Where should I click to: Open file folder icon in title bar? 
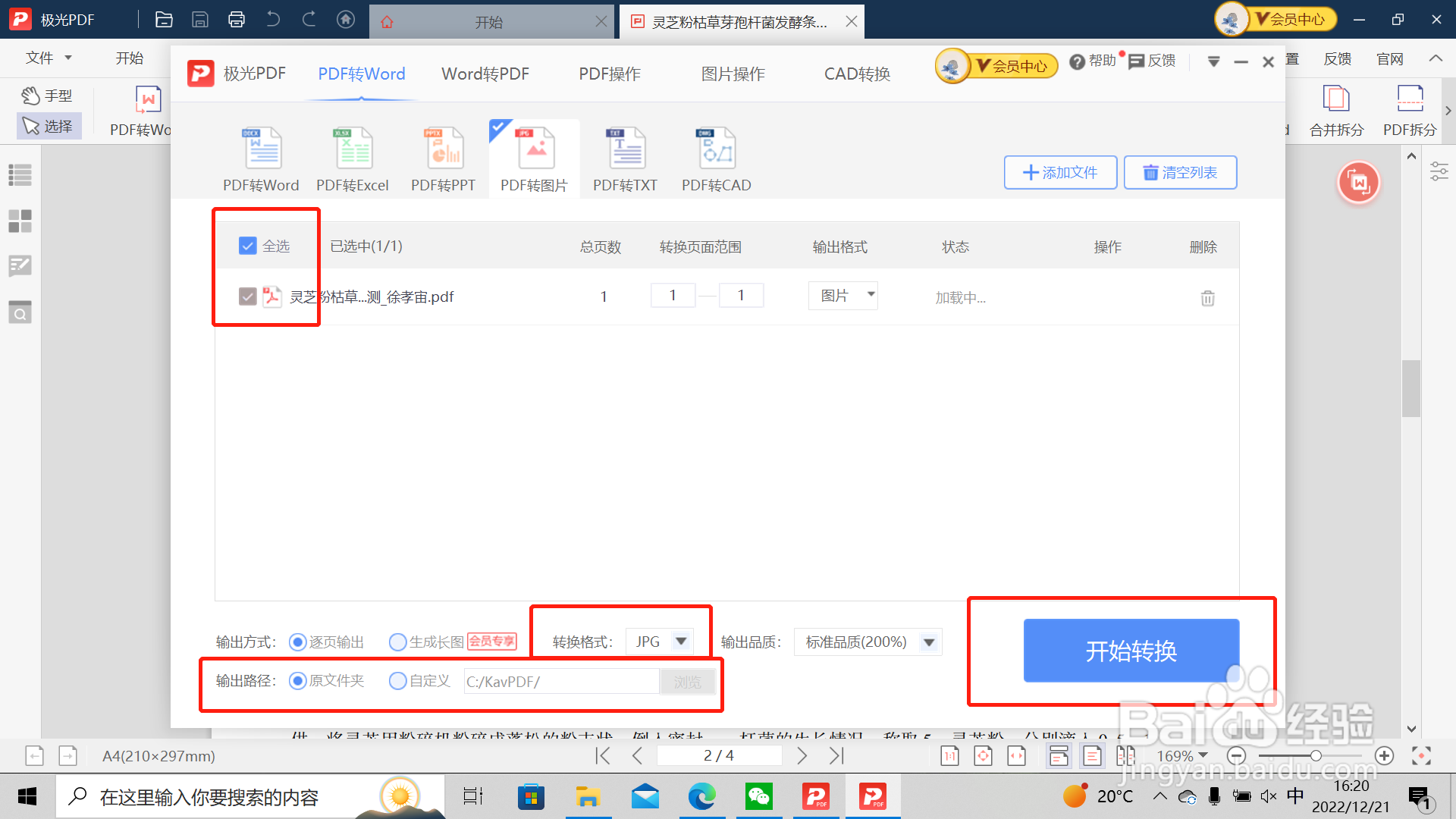[164, 20]
